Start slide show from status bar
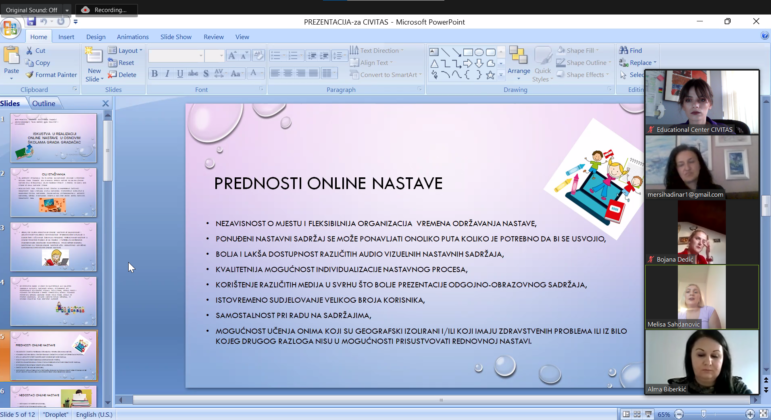The image size is (771, 420). pyautogui.click(x=648, y=415)
